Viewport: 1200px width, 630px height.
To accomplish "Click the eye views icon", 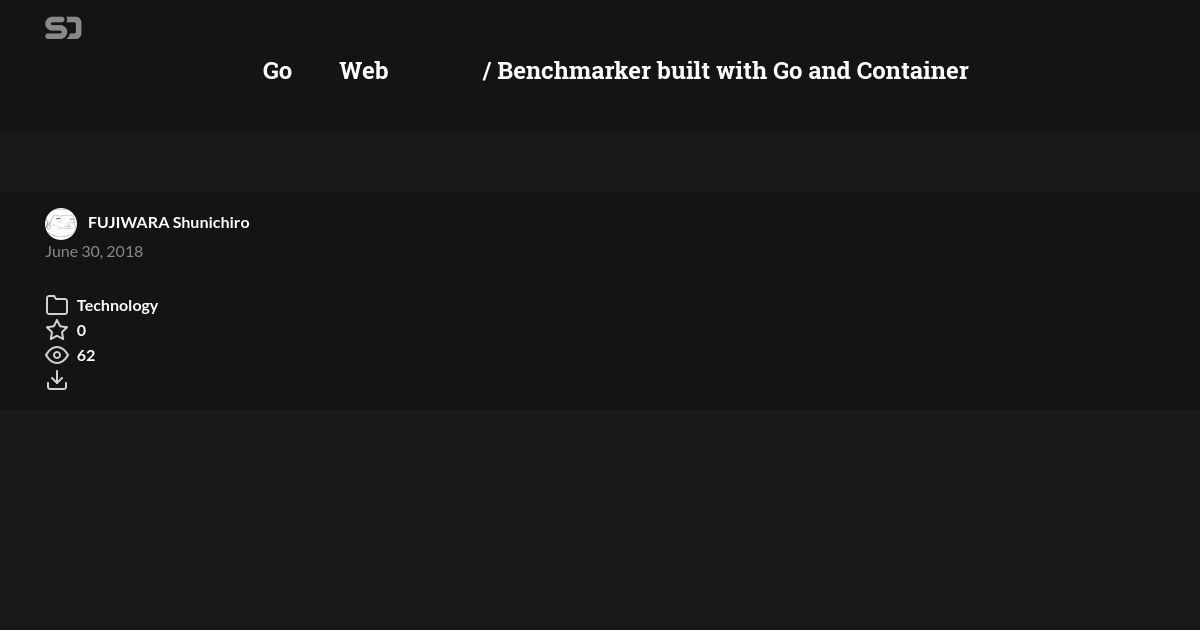I will pyautogui.click(x=57, y=355).
